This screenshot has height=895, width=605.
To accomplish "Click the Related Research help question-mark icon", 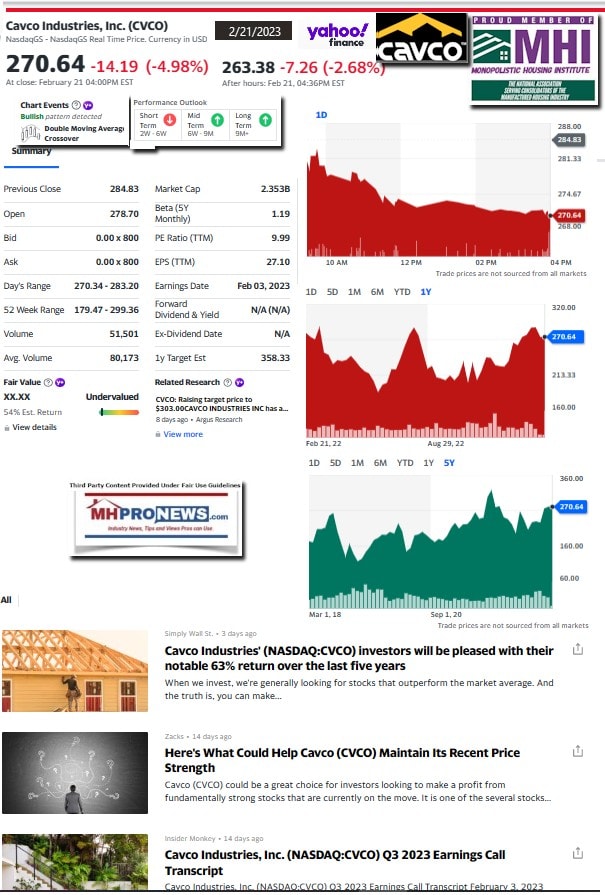I will 228,382.
